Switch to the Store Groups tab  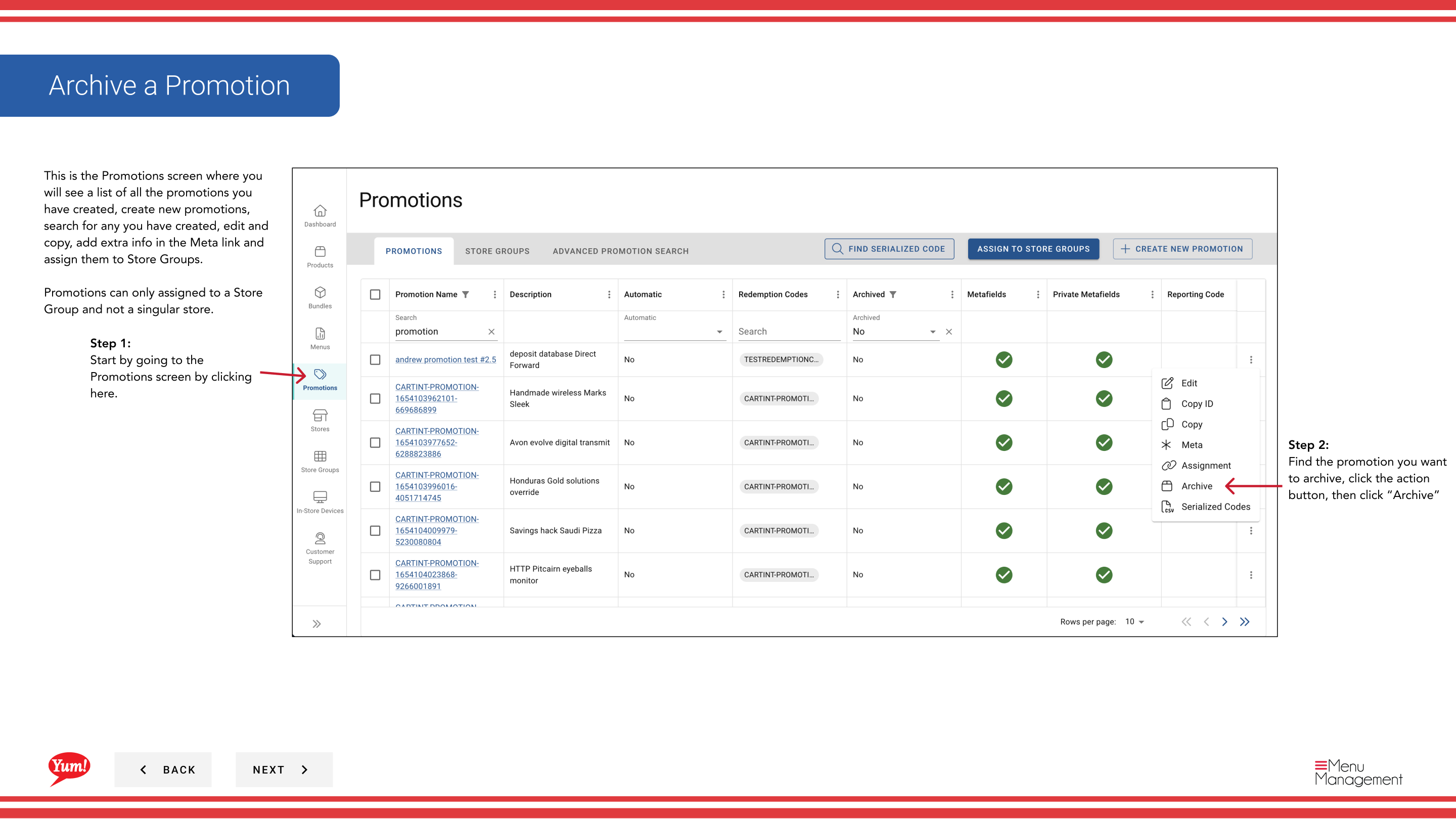pyautogui.click(x=497, y=251)
